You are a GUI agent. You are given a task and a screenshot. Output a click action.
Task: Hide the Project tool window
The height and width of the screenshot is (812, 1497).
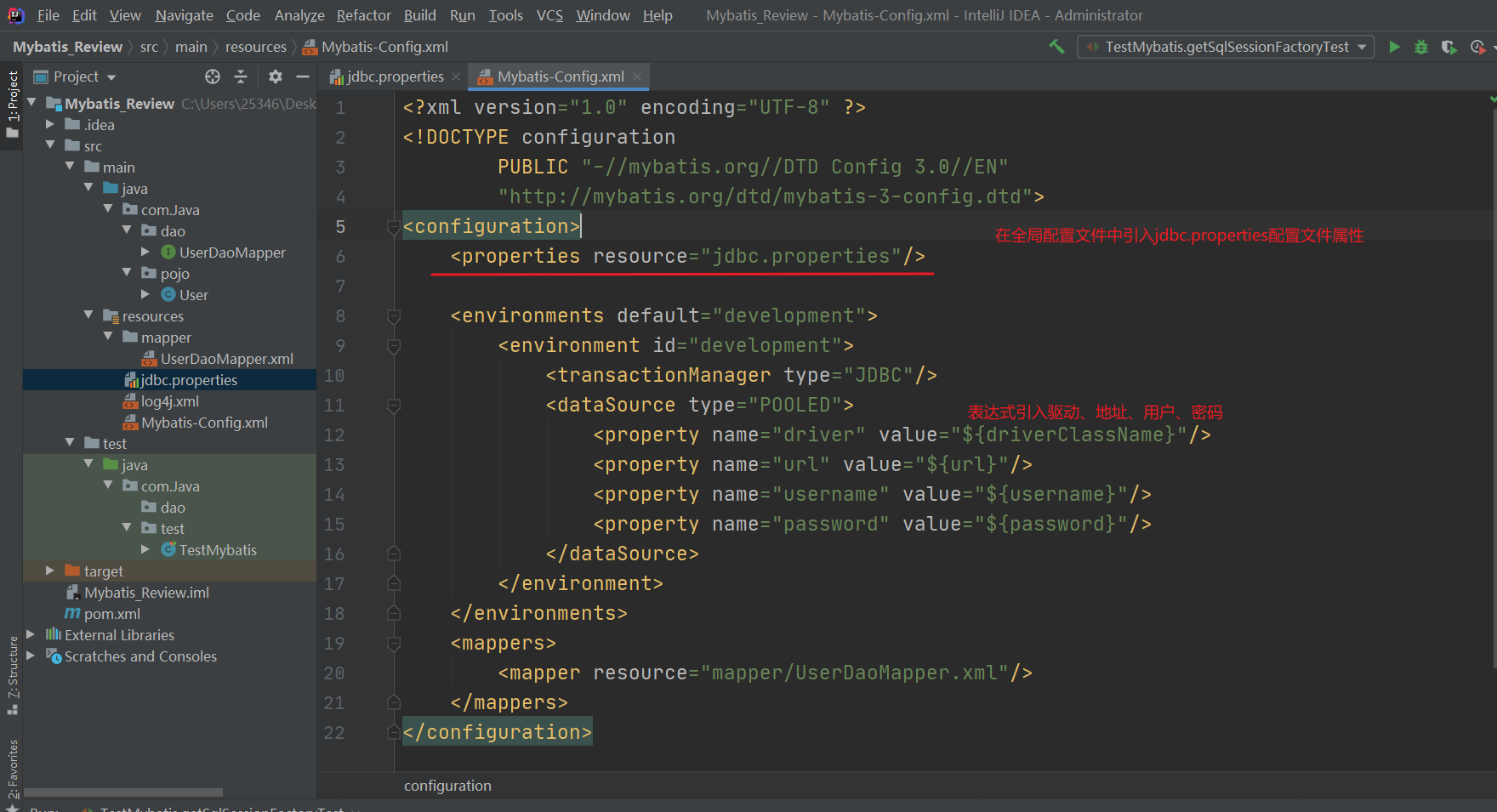click(303, 77)
